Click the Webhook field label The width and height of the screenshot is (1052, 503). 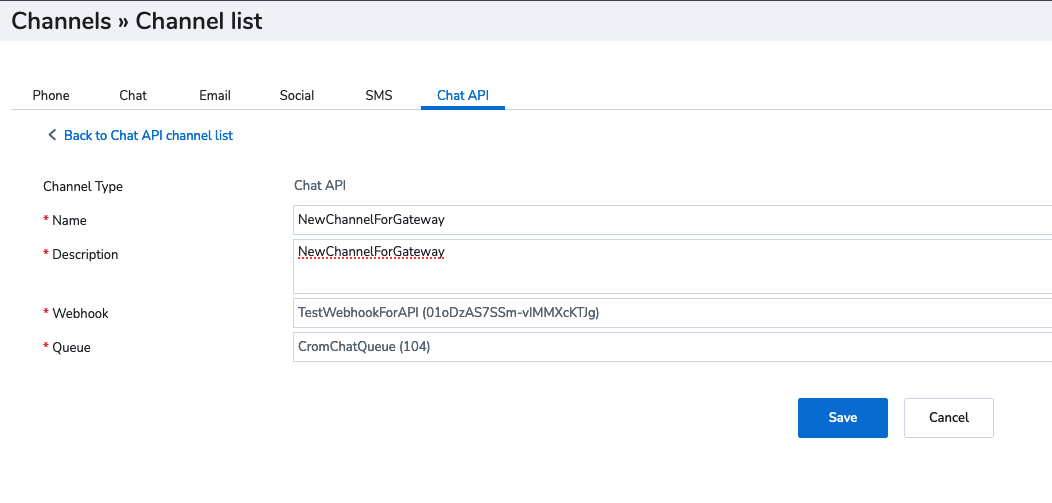[x=80, y=314]
